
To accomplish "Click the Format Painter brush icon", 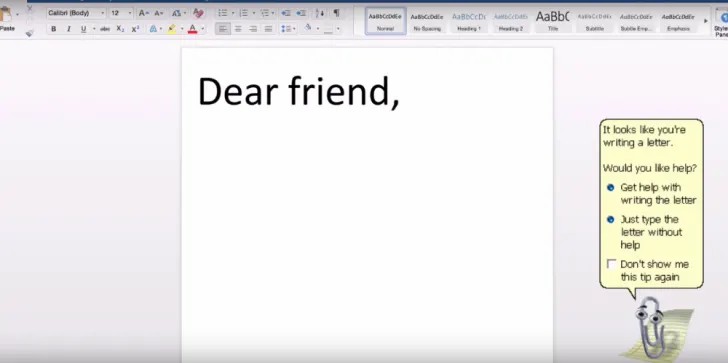I will 30,33.
